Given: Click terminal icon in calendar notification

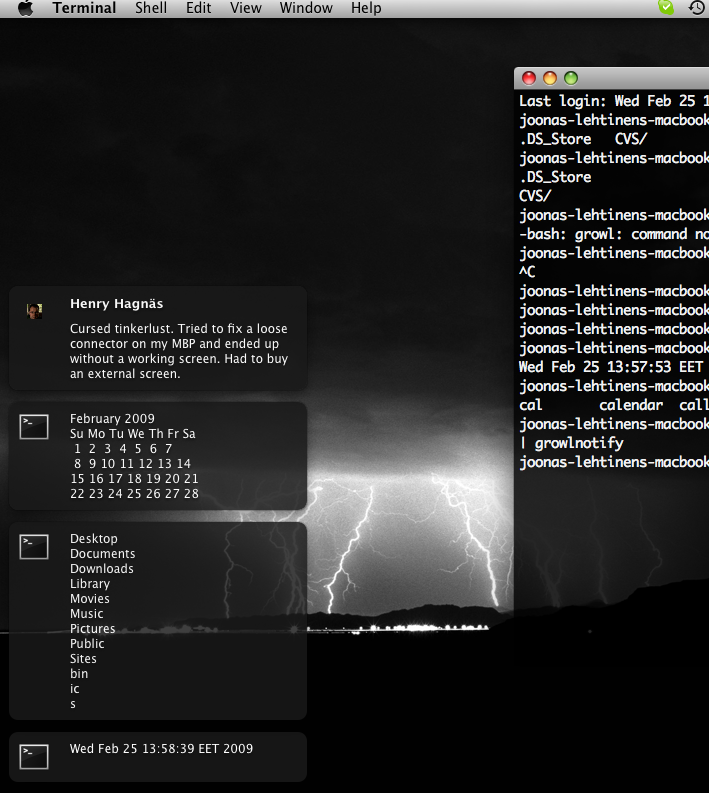Looking at the screenshot, I should point(34,427).
